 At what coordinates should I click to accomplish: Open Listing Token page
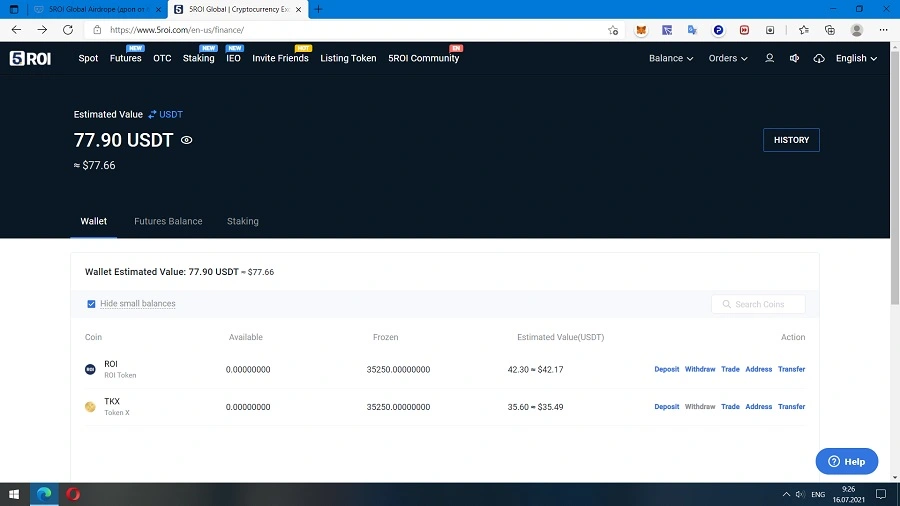coord(348,58)
